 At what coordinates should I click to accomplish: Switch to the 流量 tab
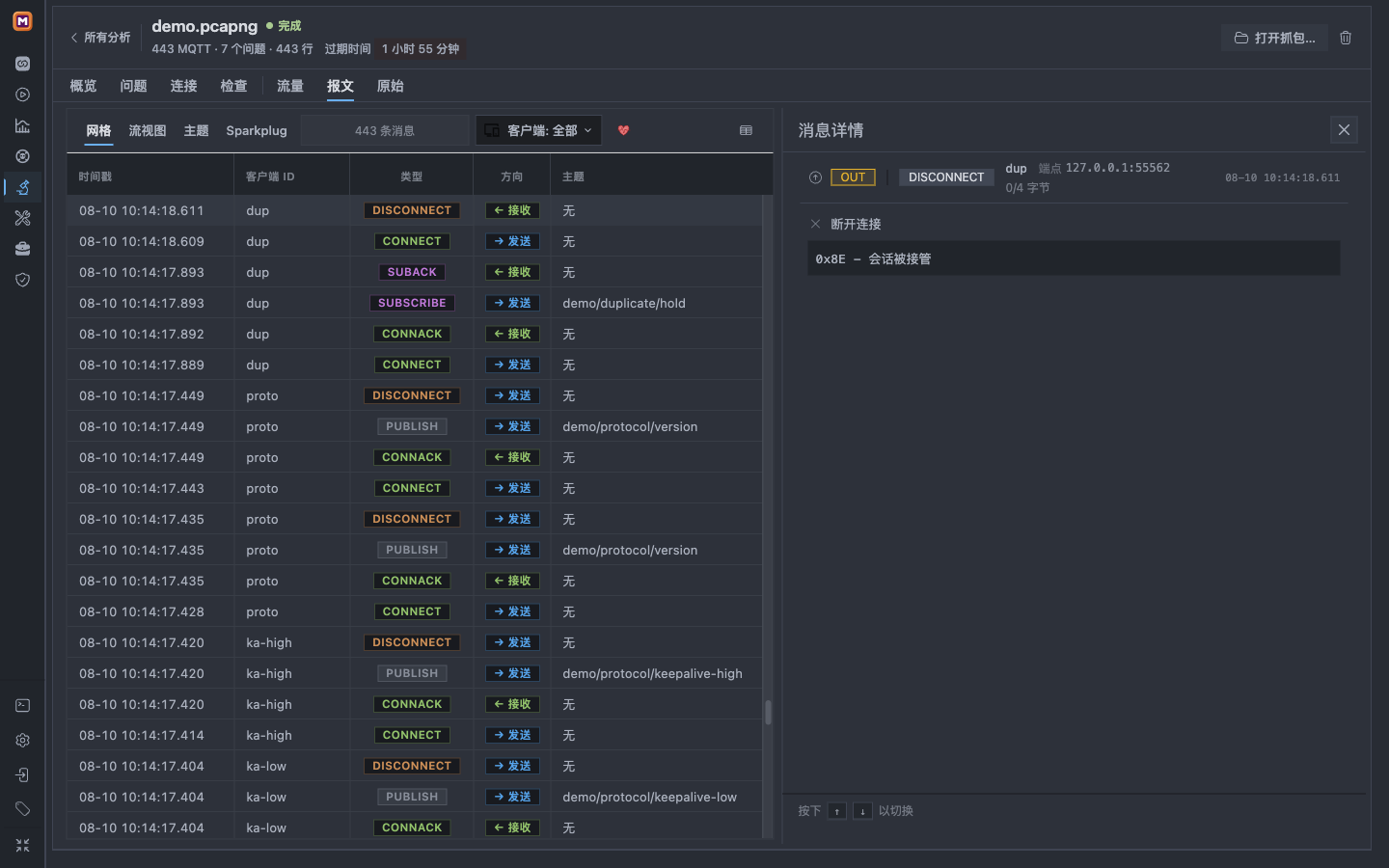(x=290, y=86)
